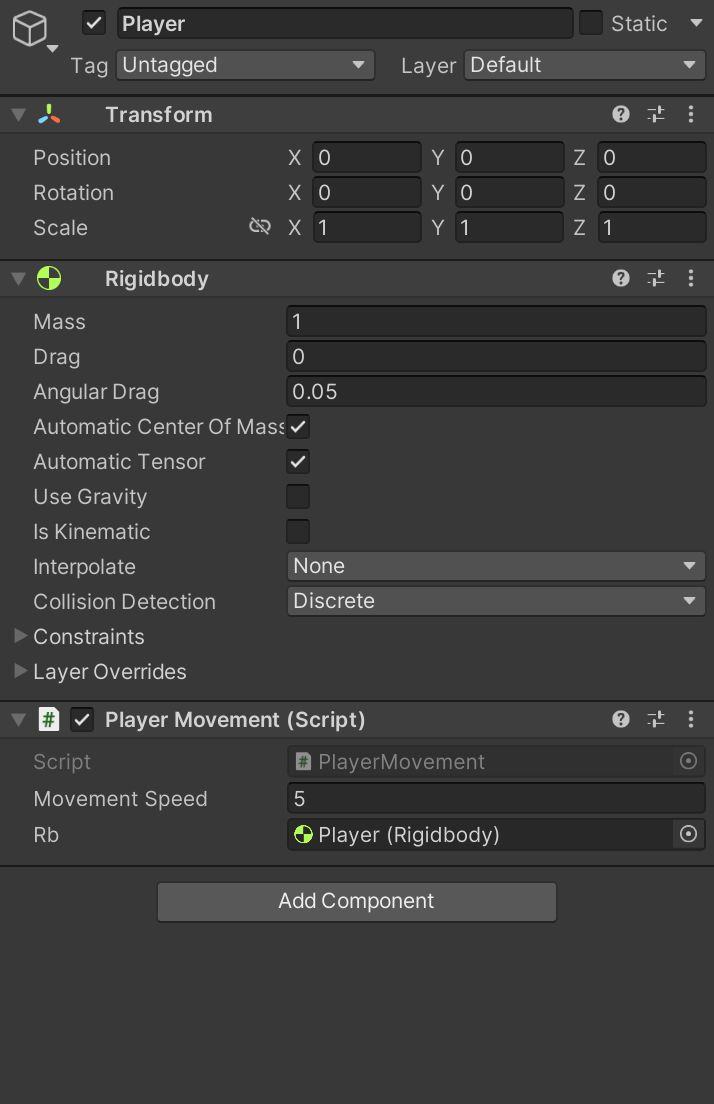Enable the Static checkbox
The image size is (714, 1104).
click(590, 23)
